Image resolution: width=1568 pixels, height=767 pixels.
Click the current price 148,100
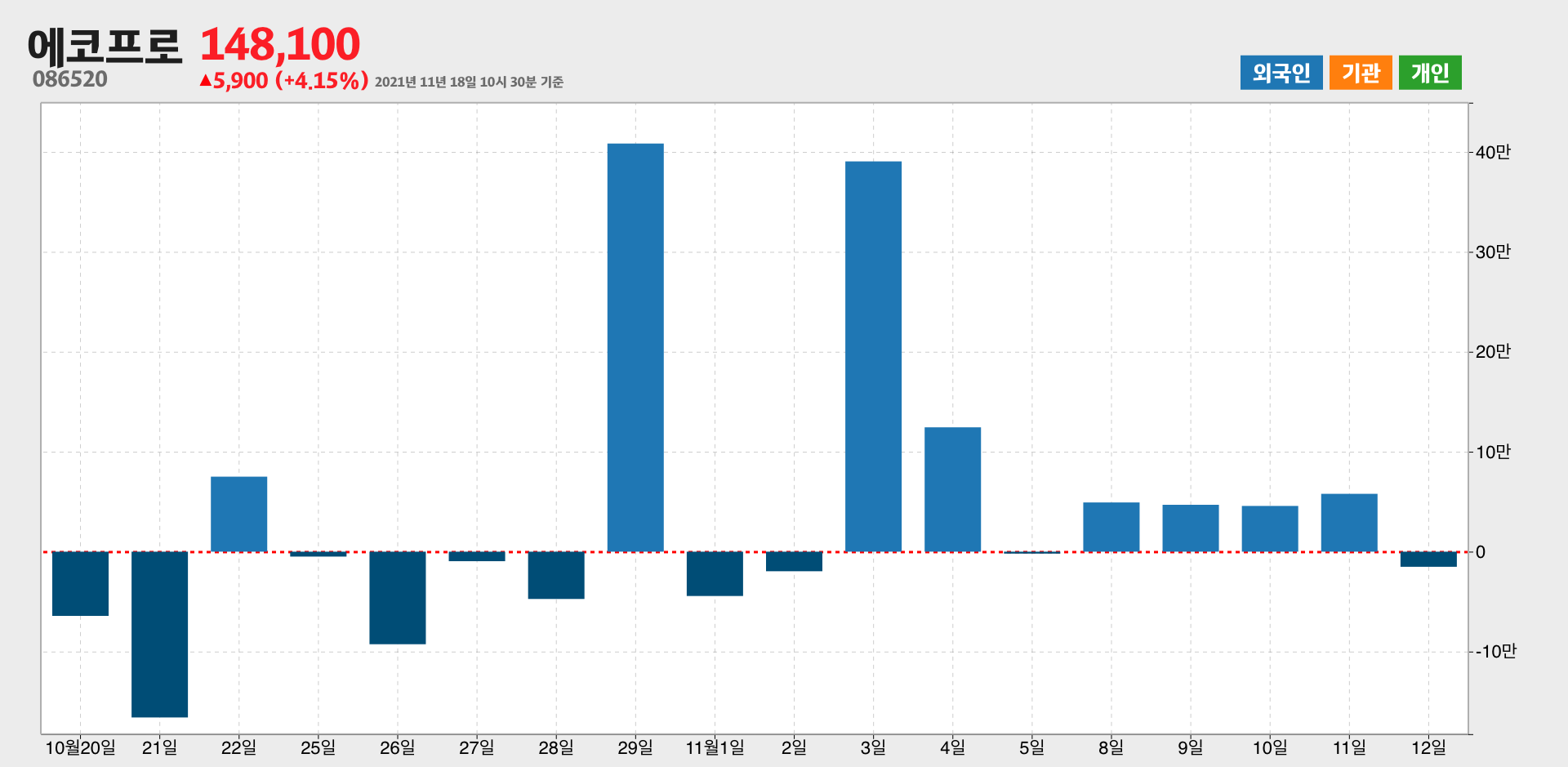click(x=279, y=44)
